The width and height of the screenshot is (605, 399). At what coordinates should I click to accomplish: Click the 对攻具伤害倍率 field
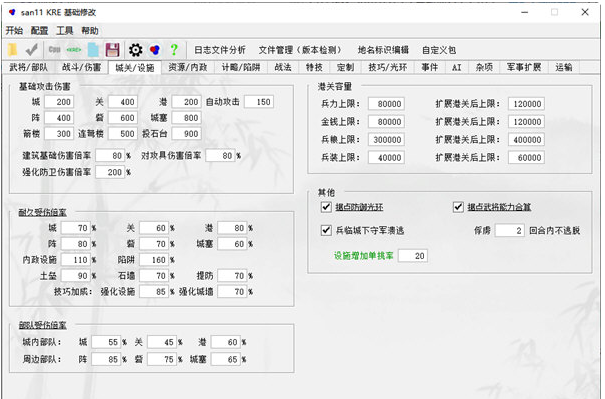pyautogui.click(x=220, y=156)
